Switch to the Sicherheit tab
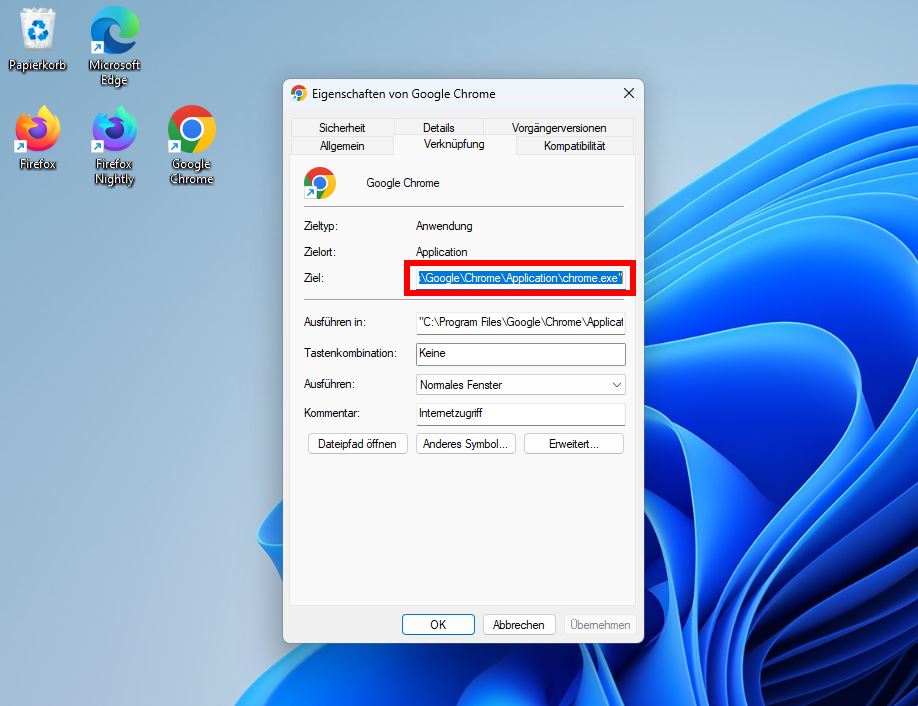Viewport: 918px width, 706px height. point(342,127)
